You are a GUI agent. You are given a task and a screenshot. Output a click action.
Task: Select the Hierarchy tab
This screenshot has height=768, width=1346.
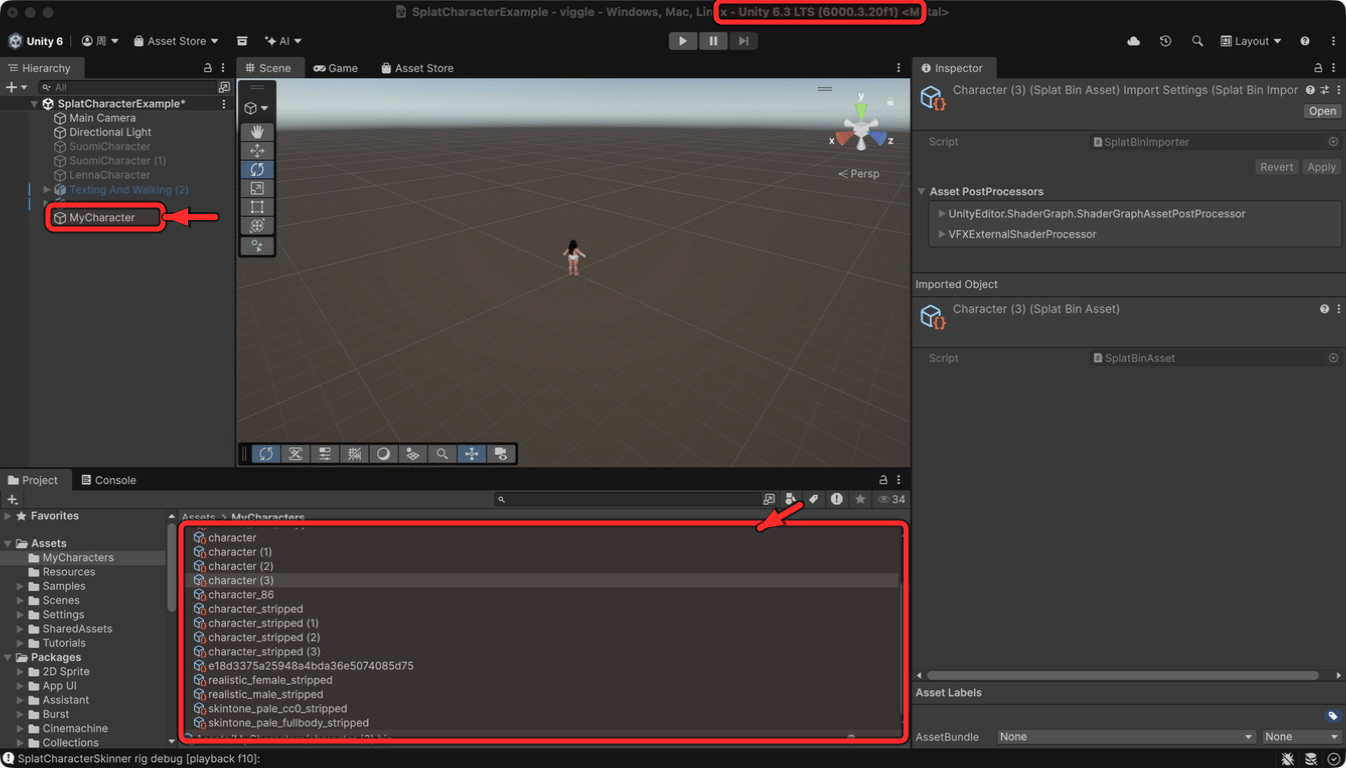tap(40, 68)
